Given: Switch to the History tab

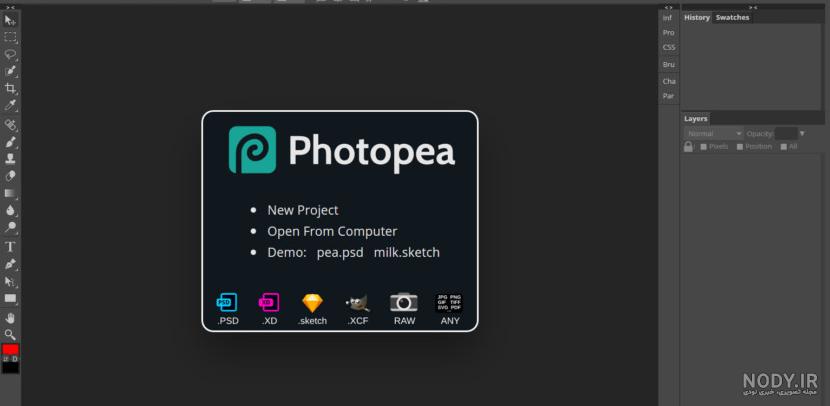Looking at the screenshot, I should [697, 17].
